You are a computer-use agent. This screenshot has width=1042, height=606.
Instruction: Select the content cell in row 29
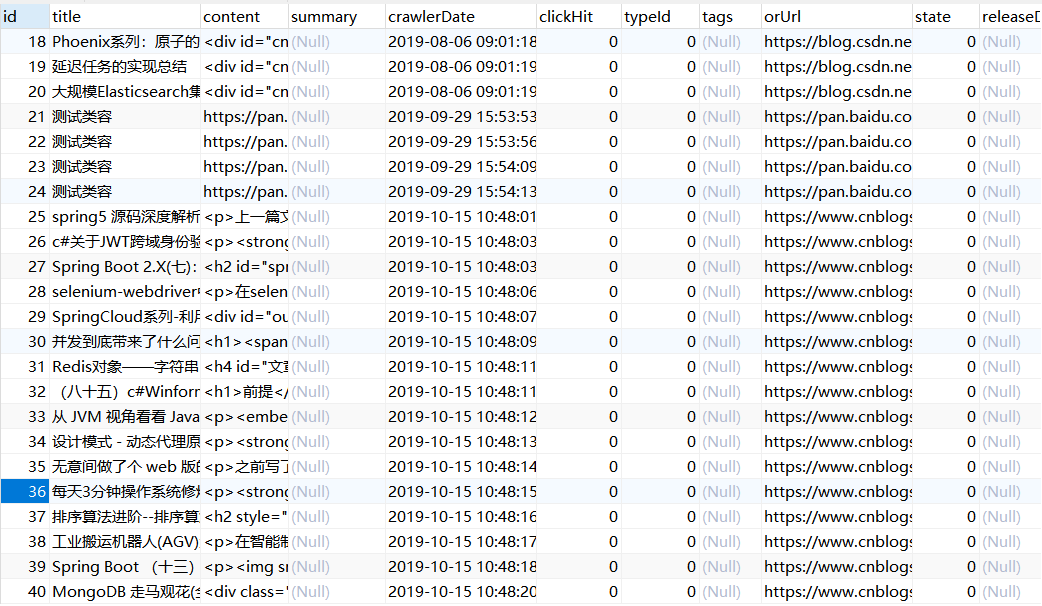pos(245,317)
